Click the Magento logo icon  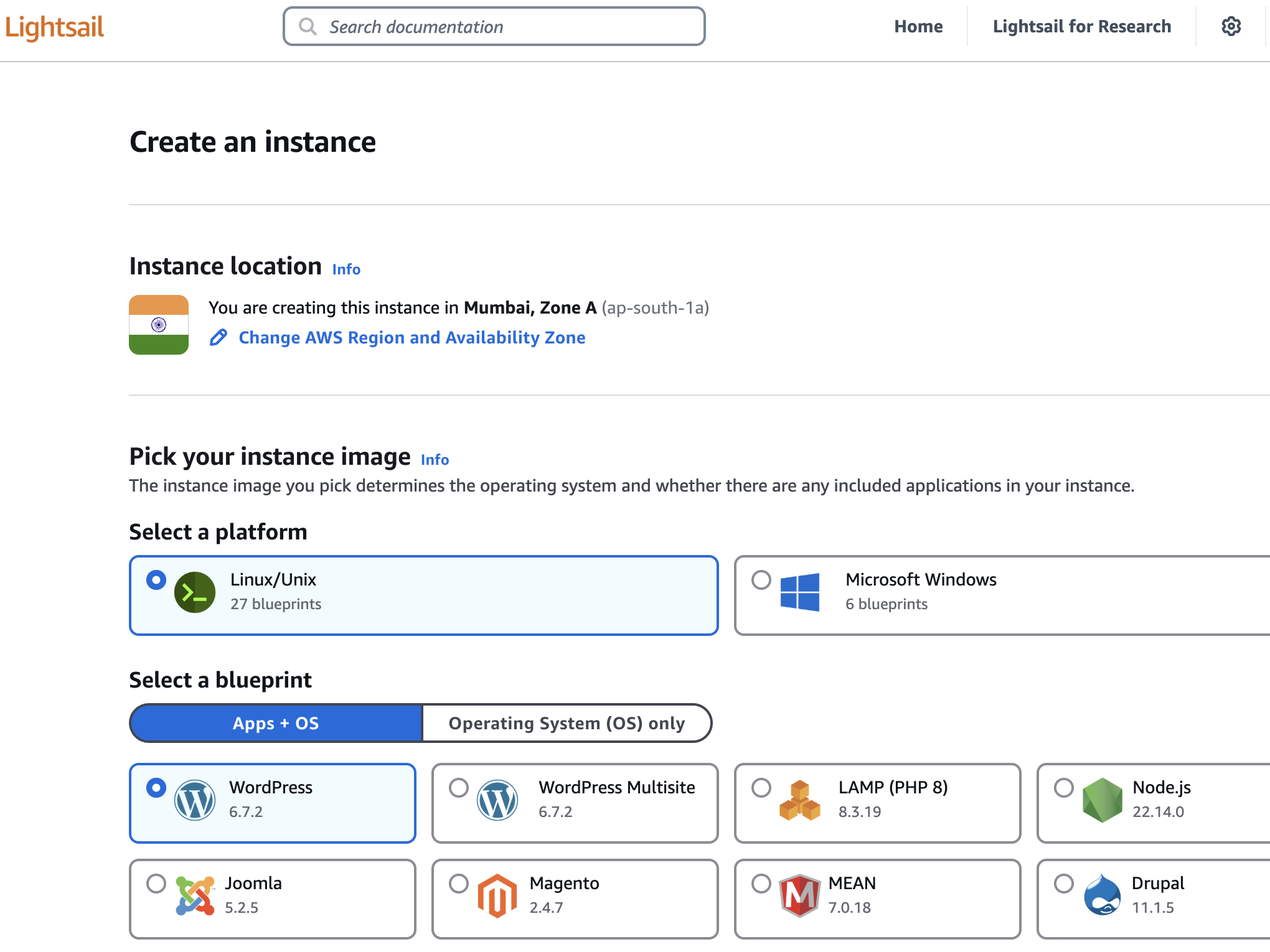[497, 896]
